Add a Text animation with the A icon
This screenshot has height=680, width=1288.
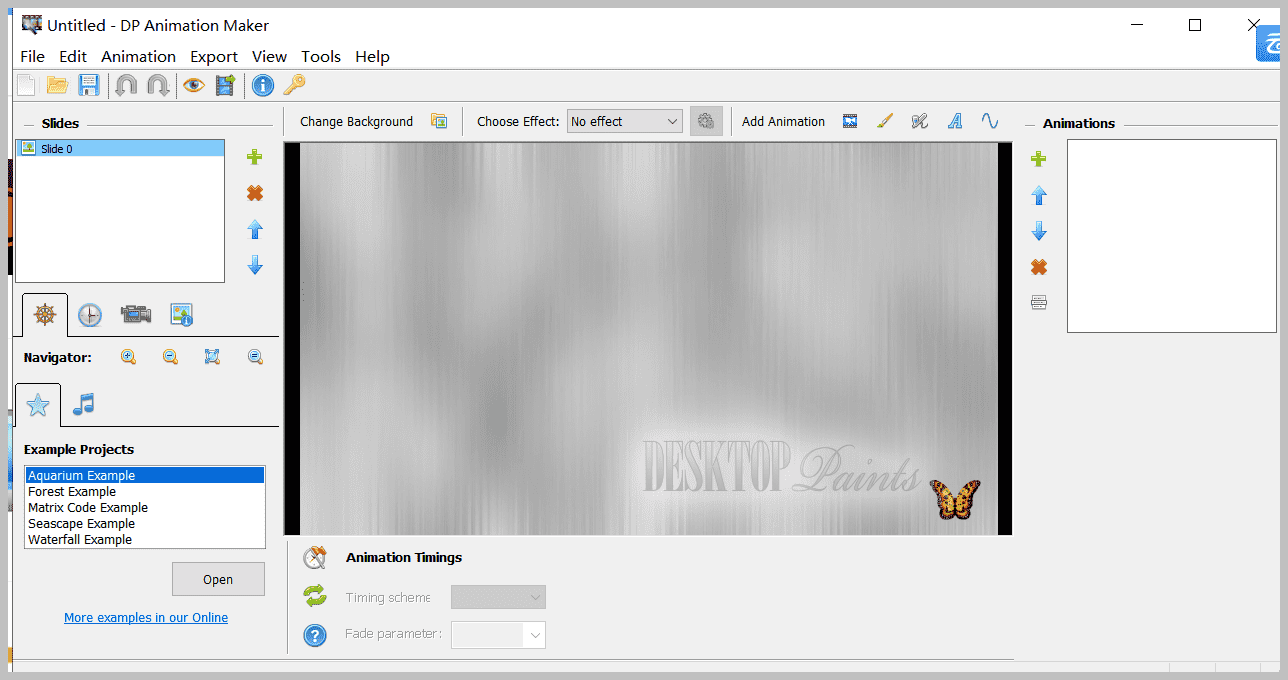[x=954, y=120]
